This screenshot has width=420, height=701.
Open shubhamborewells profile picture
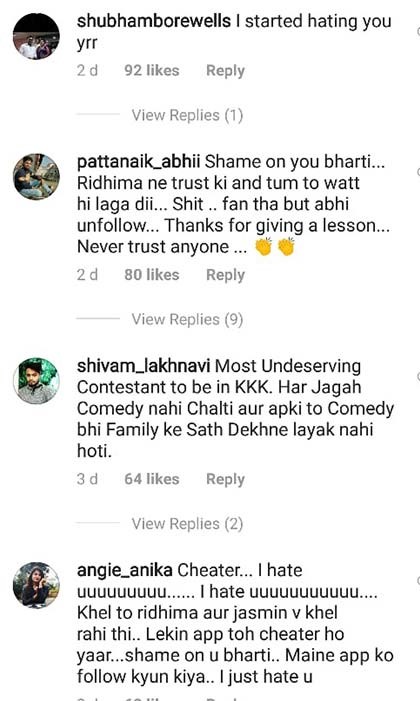[36, 36]
